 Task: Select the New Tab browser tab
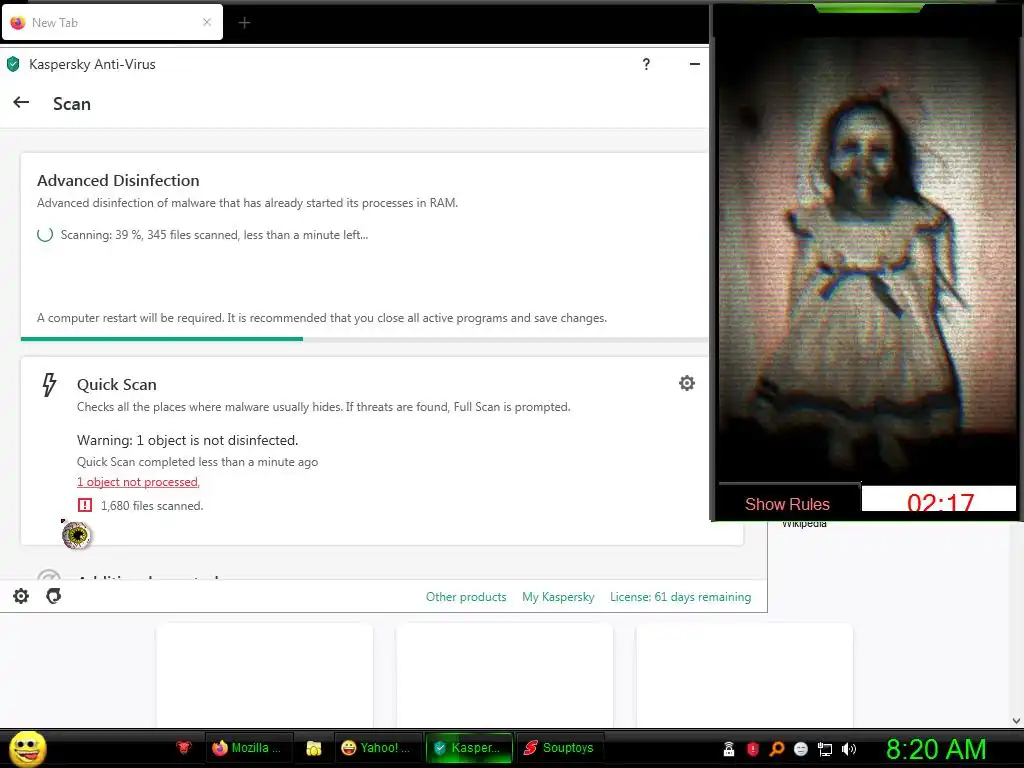[x=112, y=23]
